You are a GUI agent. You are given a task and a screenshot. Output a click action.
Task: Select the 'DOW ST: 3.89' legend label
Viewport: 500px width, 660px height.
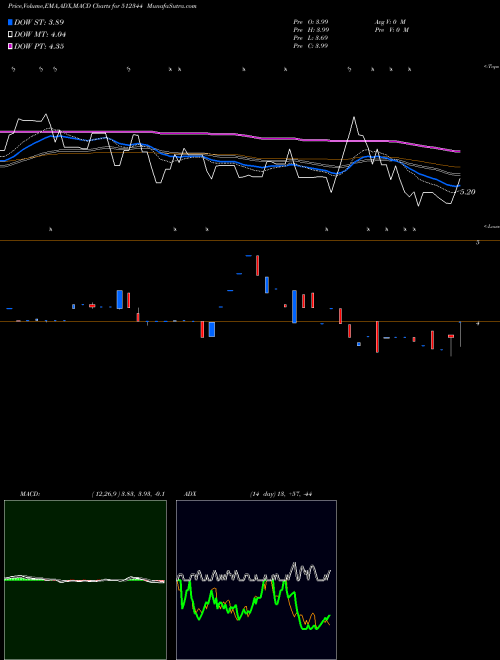tap(39, 22)
